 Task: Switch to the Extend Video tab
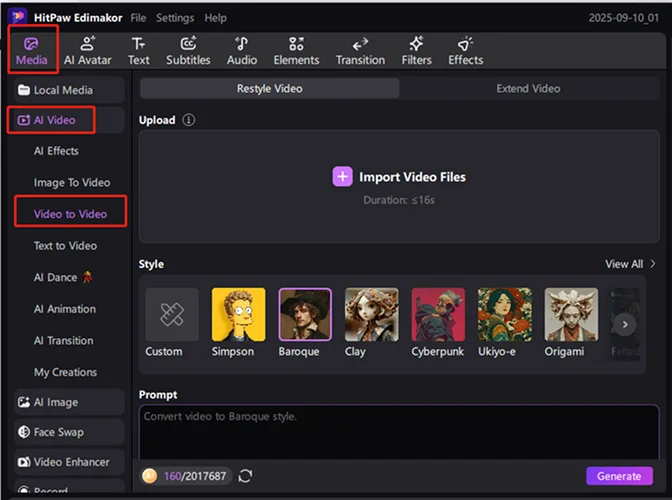528,88
